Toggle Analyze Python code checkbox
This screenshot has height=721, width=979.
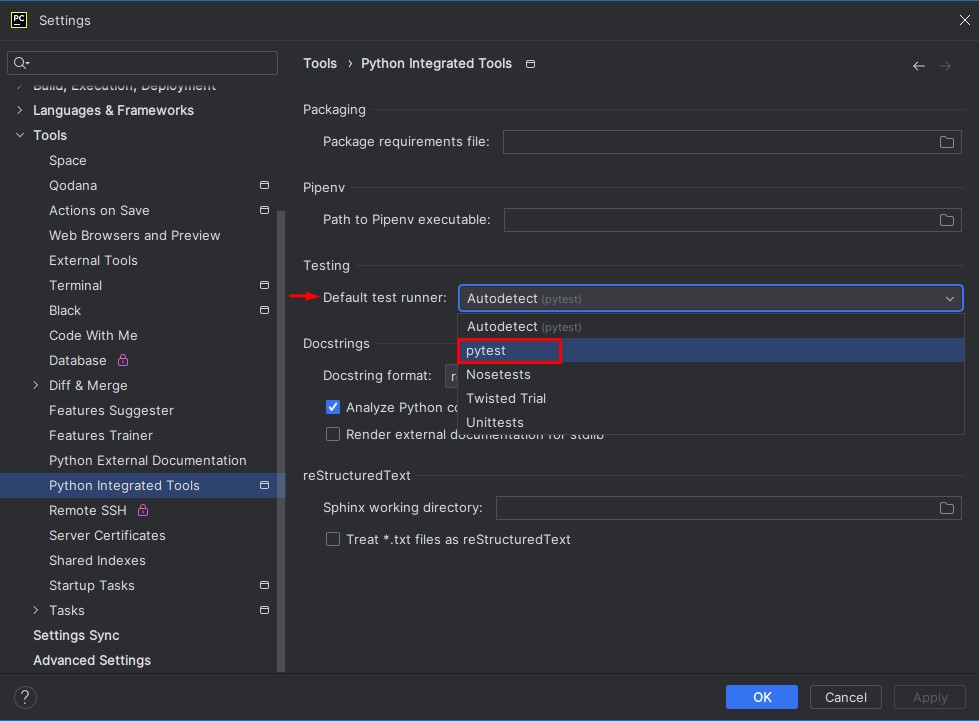pyautogui.click(x=333, y=407)
